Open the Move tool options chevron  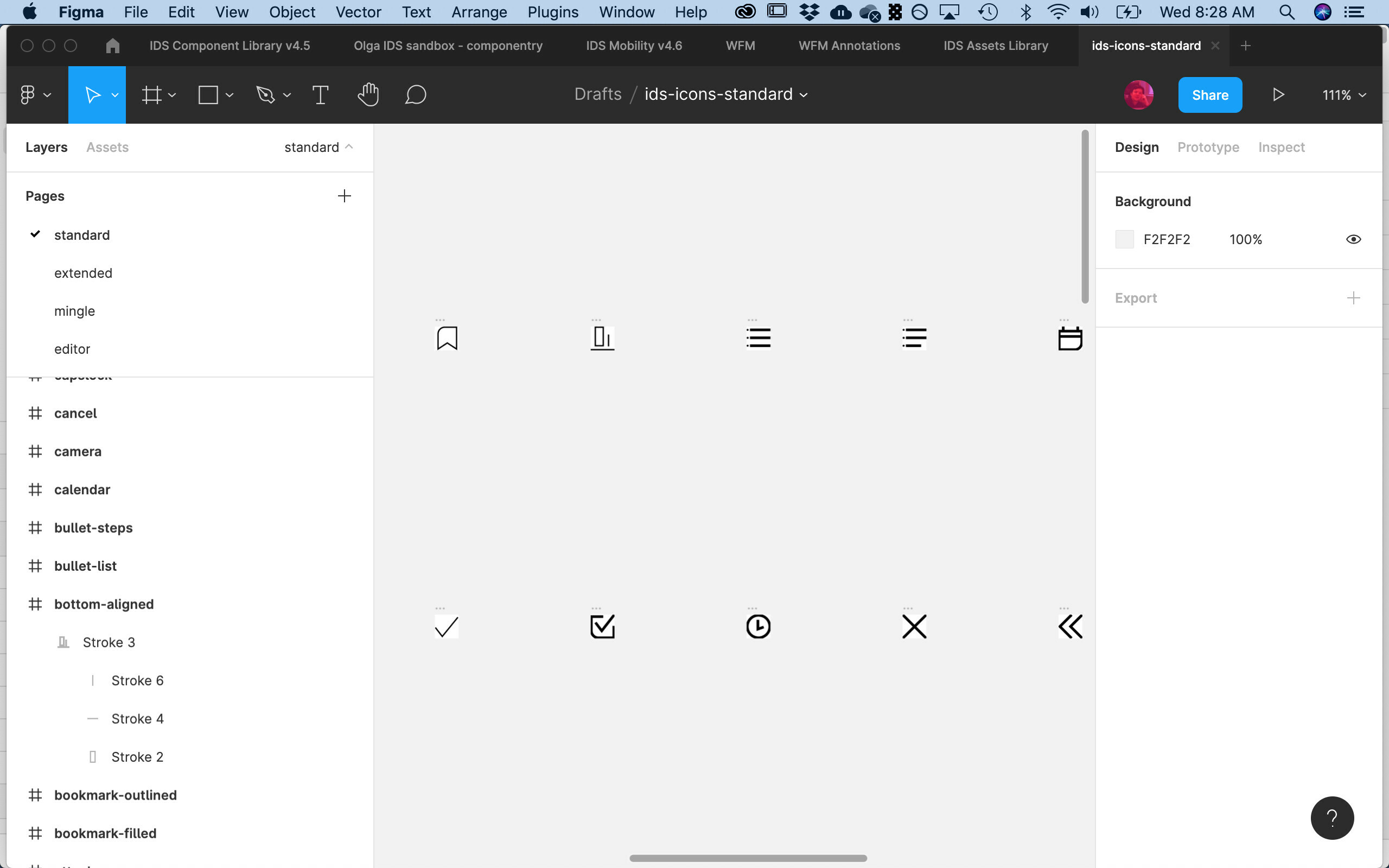click(x=115, y=95)
